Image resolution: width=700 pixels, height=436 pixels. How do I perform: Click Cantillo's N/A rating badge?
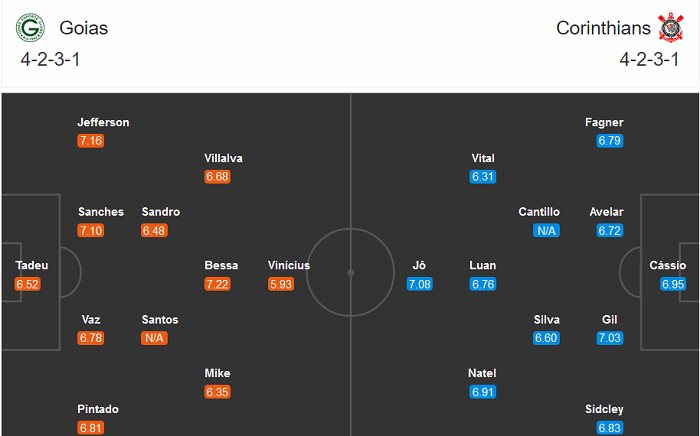(547, 230)
